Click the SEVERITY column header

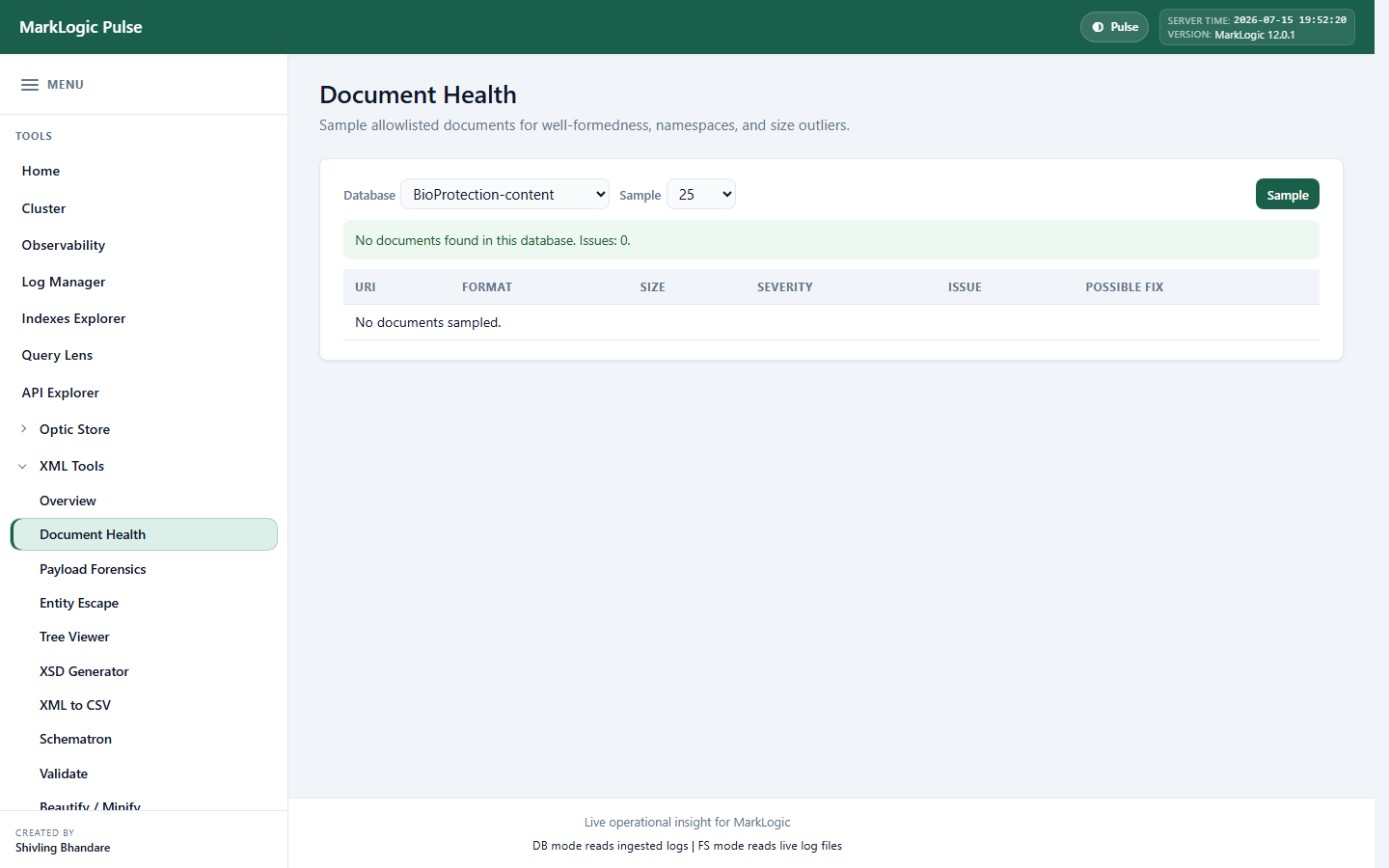point(785,287)
